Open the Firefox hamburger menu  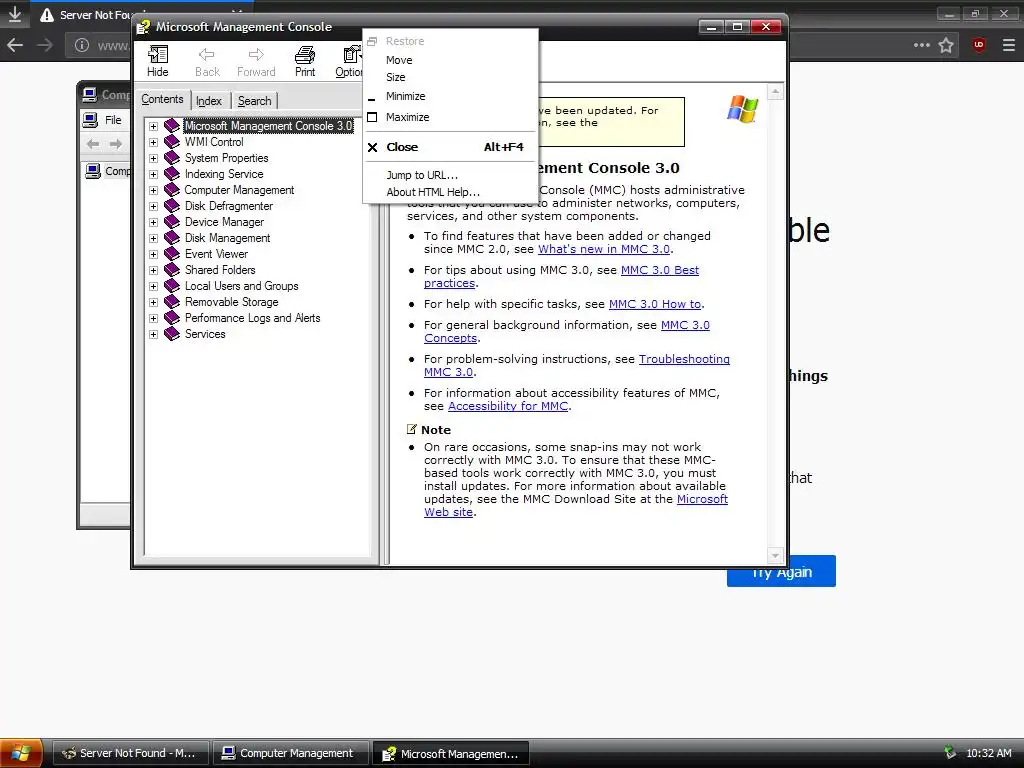(1009, 45)
